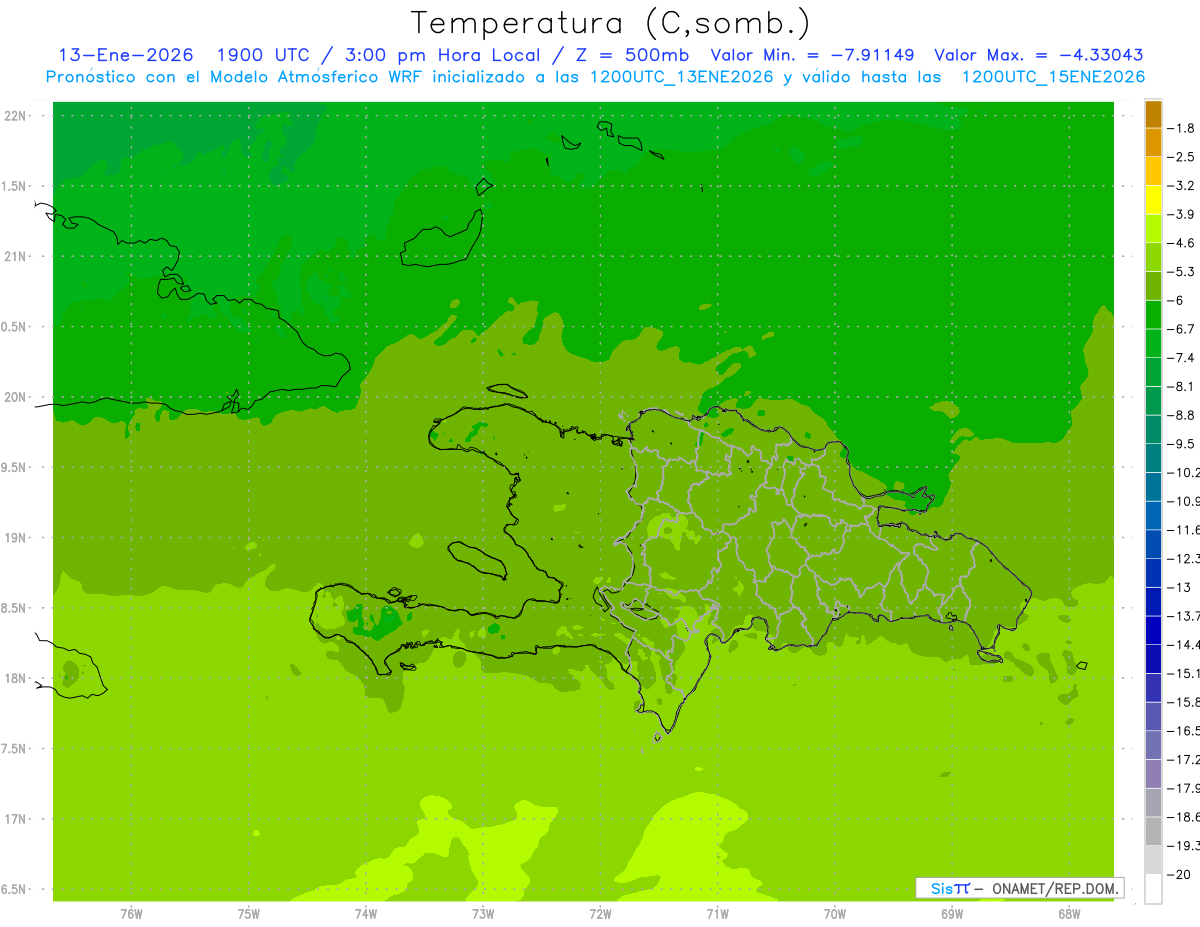Click the '21N' latitude label

(x=16, y=256)
